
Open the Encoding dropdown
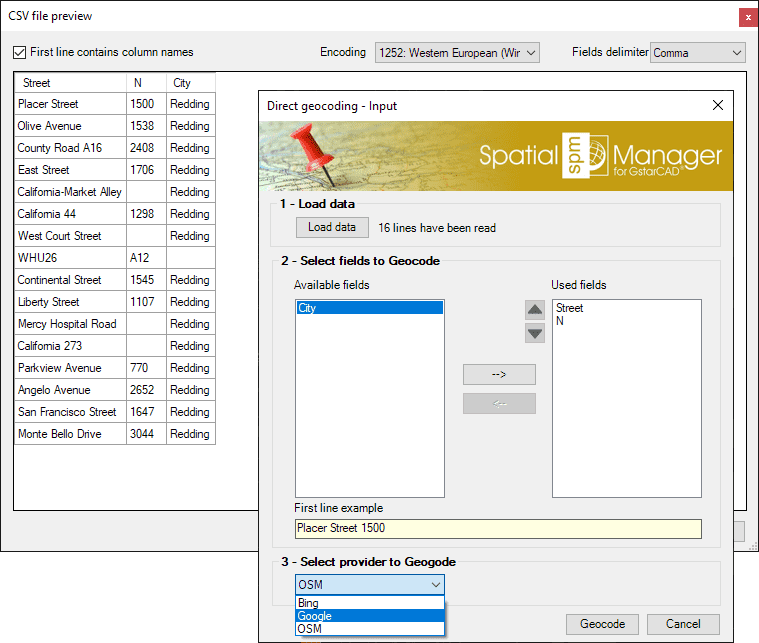(x=457, y=52)
